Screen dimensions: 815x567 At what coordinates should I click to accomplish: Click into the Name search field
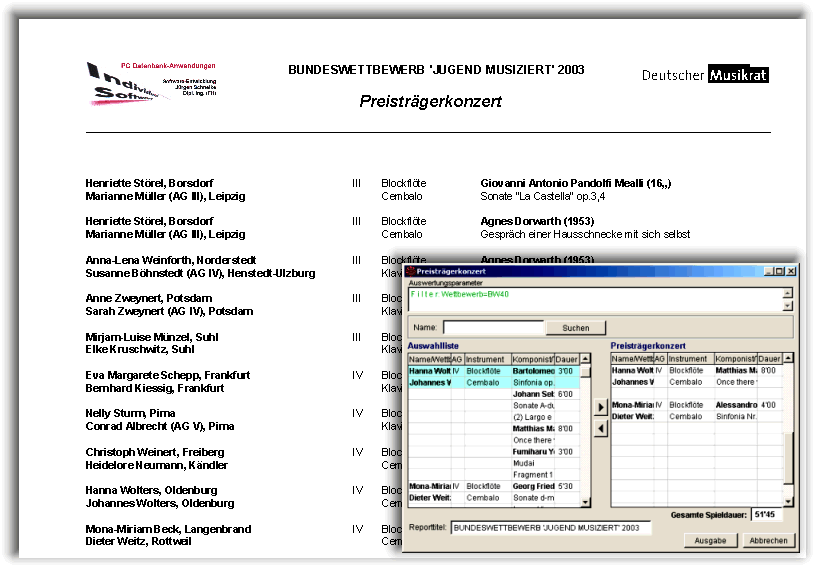[x=493, y=327]
